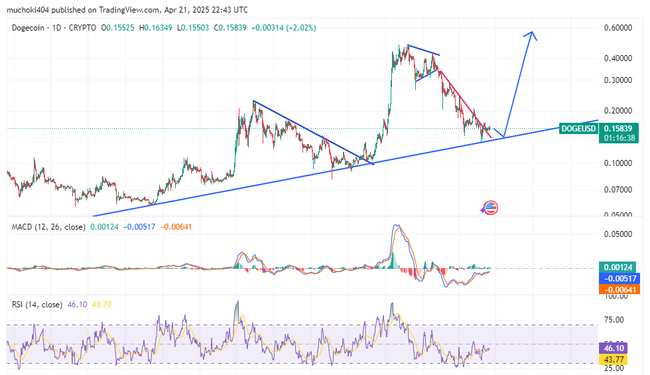Click the orange −0.00641 MACD legend value

click(x=176, y=227)
